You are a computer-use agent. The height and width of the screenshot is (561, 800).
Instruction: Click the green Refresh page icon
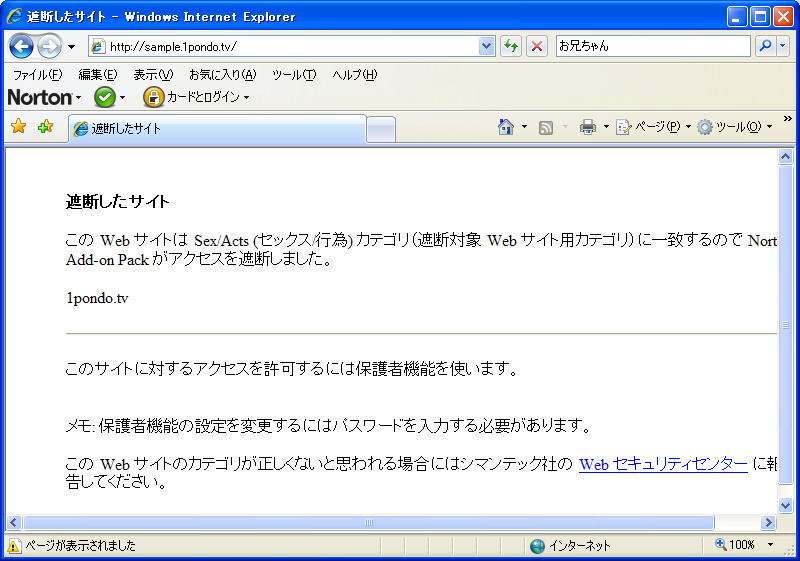pyautogui.click(x=511, y=46)
